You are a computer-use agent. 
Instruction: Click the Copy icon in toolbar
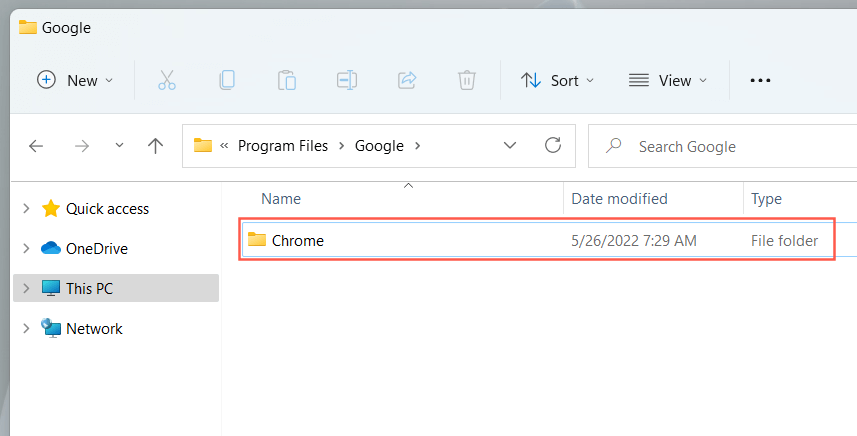[227, 81]
